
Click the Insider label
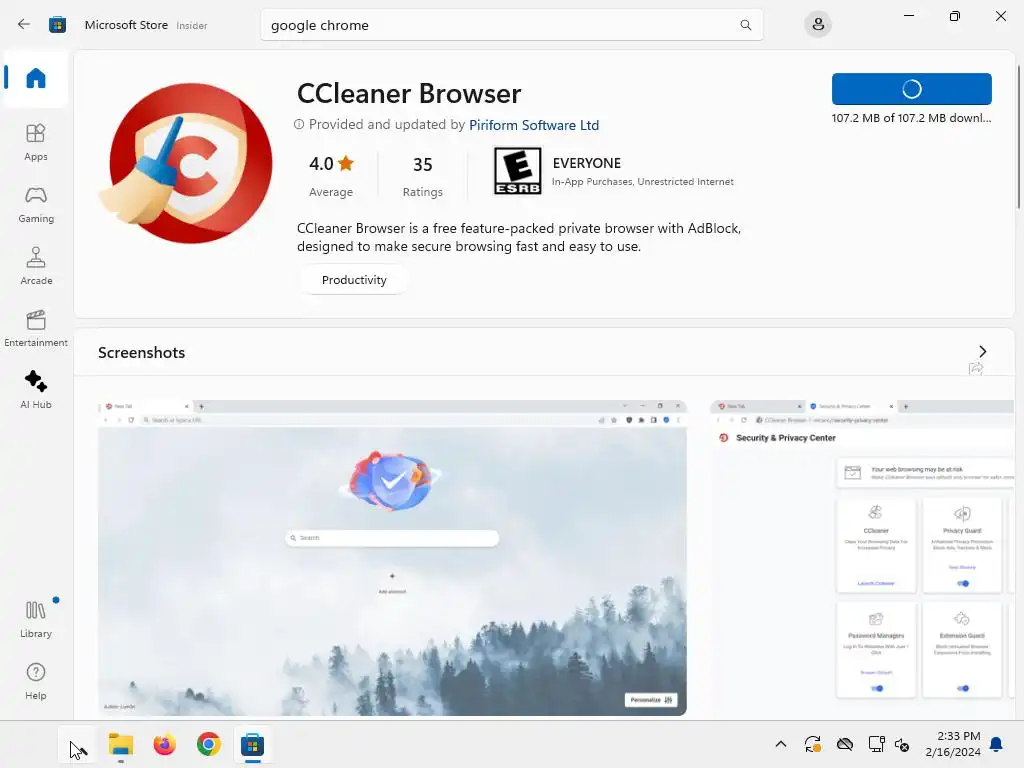191,25
